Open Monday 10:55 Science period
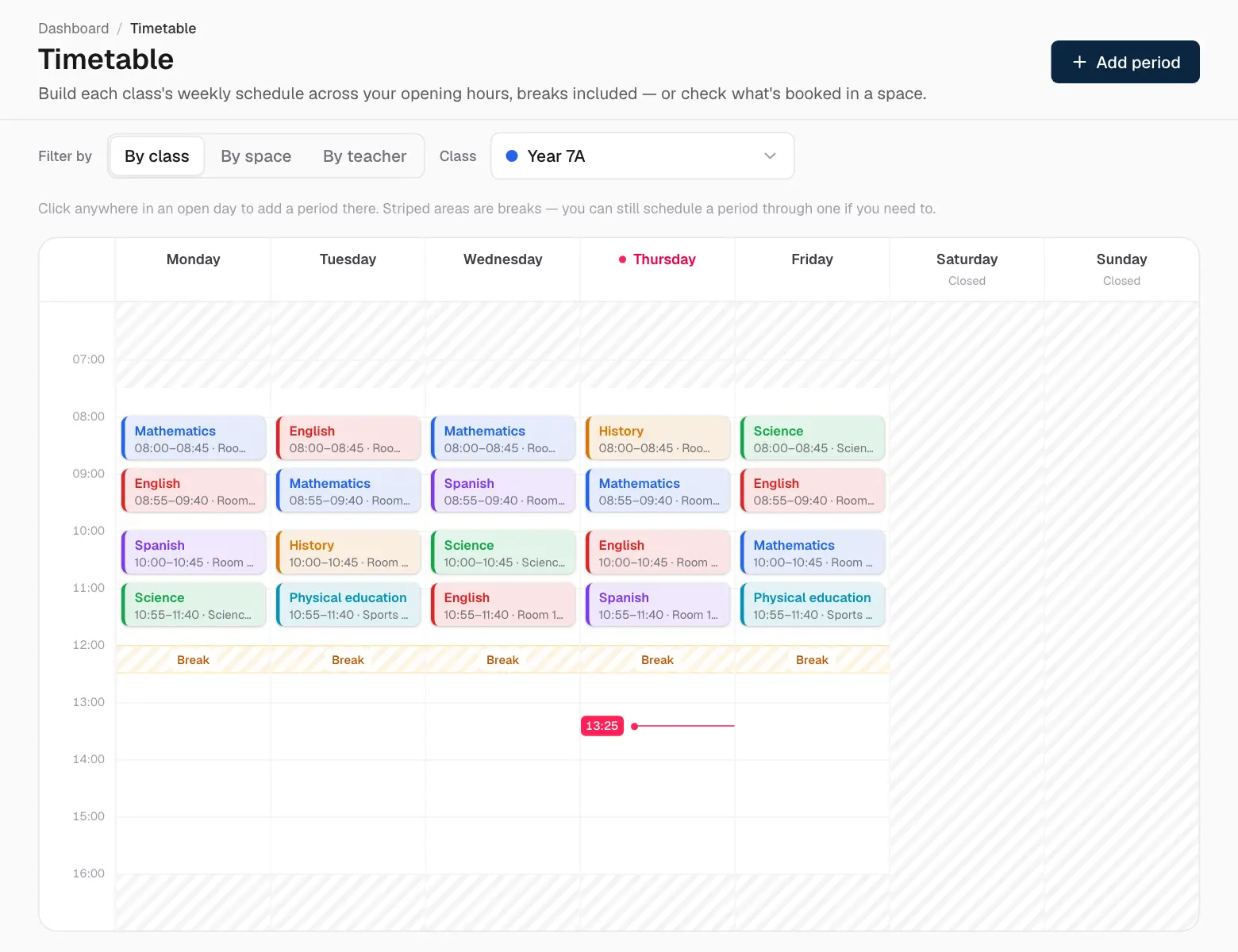 click(194, 605)
